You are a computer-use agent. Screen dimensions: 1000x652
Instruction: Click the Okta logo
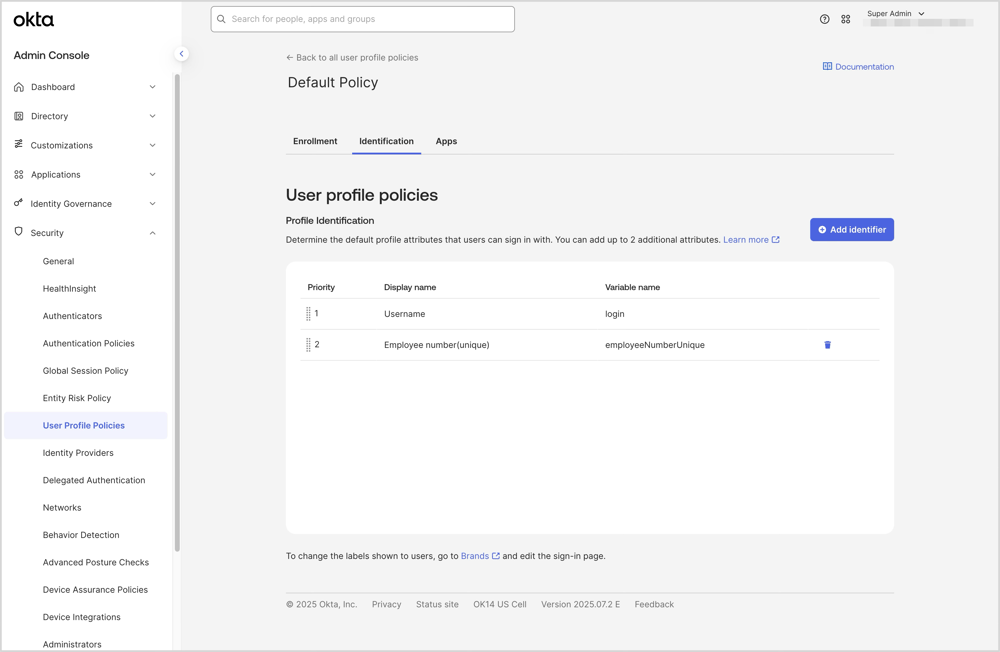click(x=34, y=20)
